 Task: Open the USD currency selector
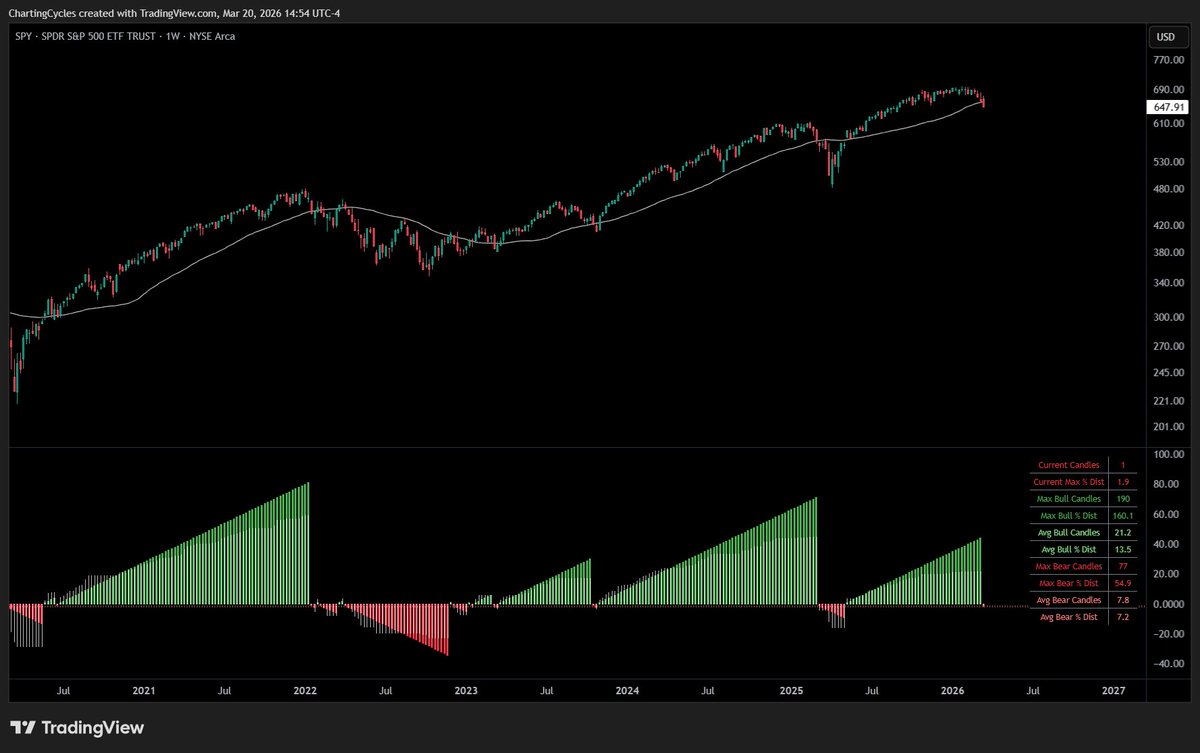(1166, 37)
